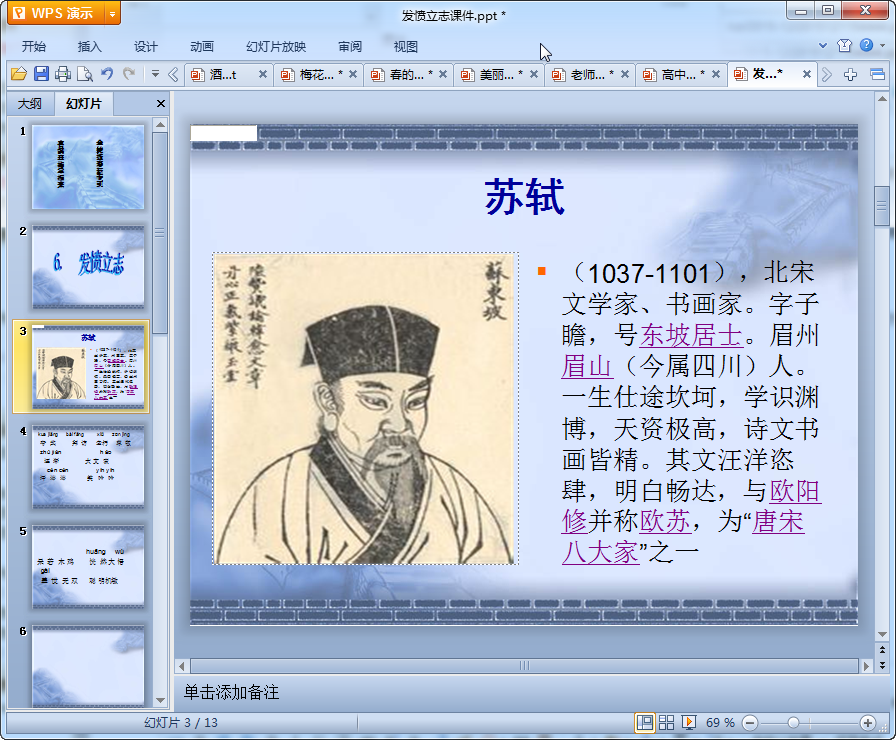Click the 东坡居士 hyperlink
The image size is (896, 740).
click(x=691, y=335)
